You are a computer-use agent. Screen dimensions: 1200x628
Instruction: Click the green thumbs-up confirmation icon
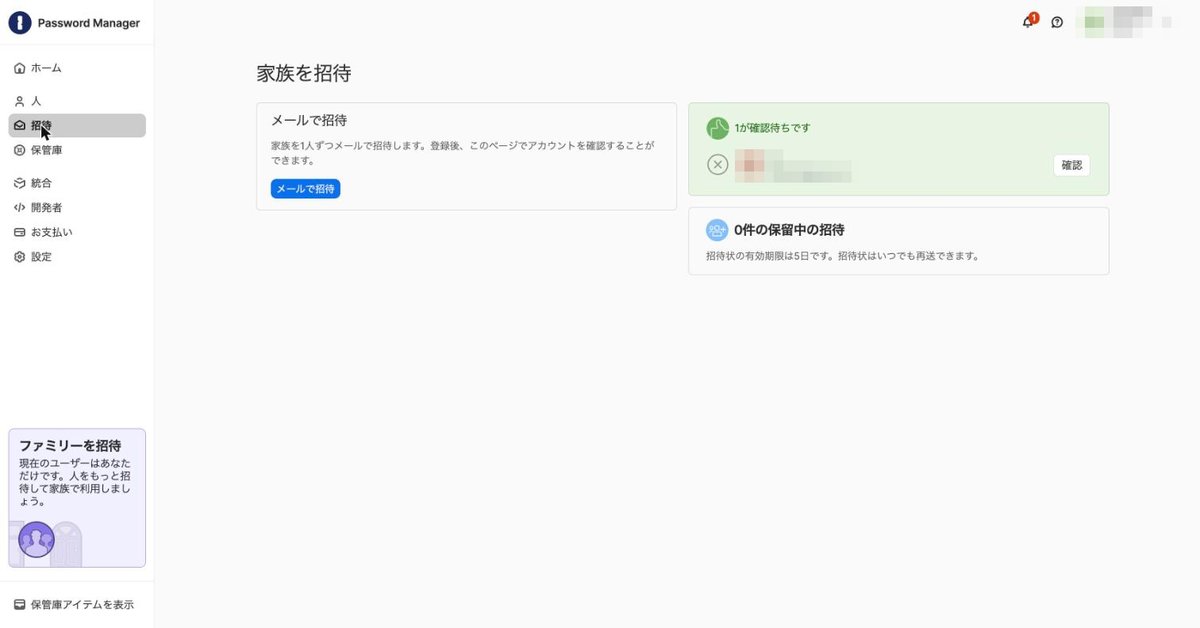click(x=717, y=128)
